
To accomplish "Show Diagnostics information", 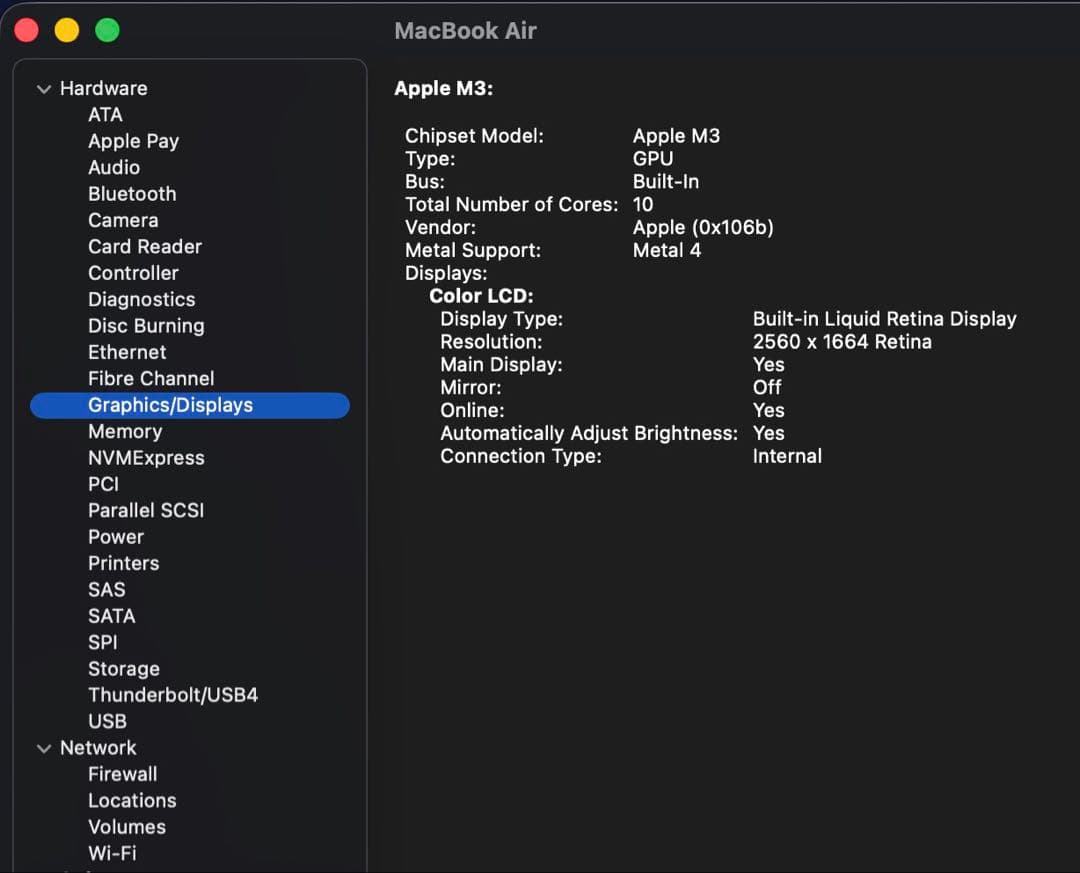I will click(x=141, y=300).
